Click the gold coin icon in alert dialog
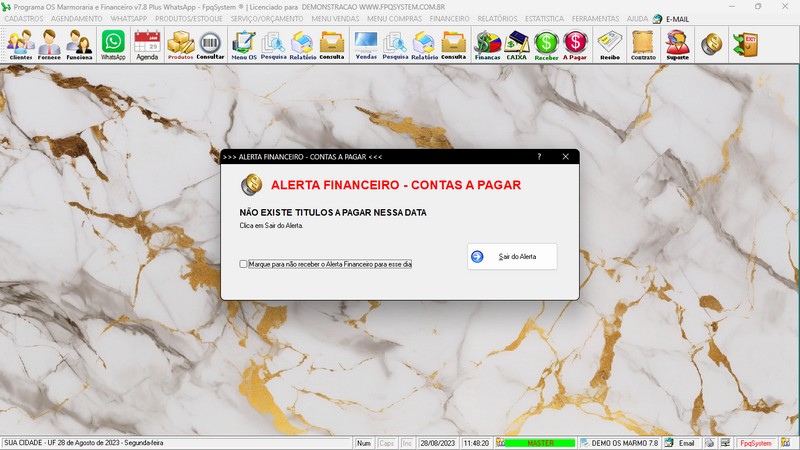 pos(251,184)
